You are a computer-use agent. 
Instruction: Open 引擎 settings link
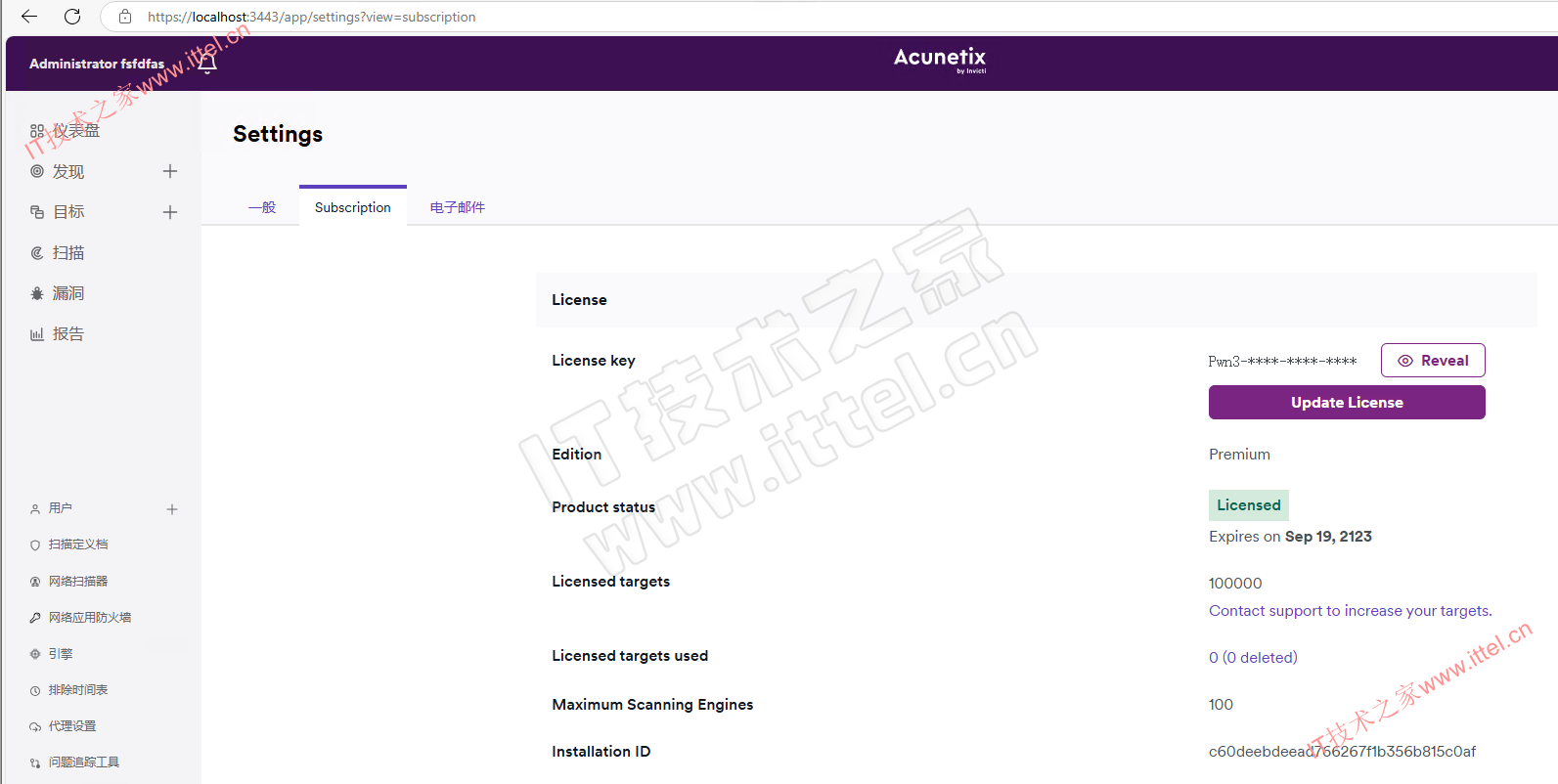point(61,654)
